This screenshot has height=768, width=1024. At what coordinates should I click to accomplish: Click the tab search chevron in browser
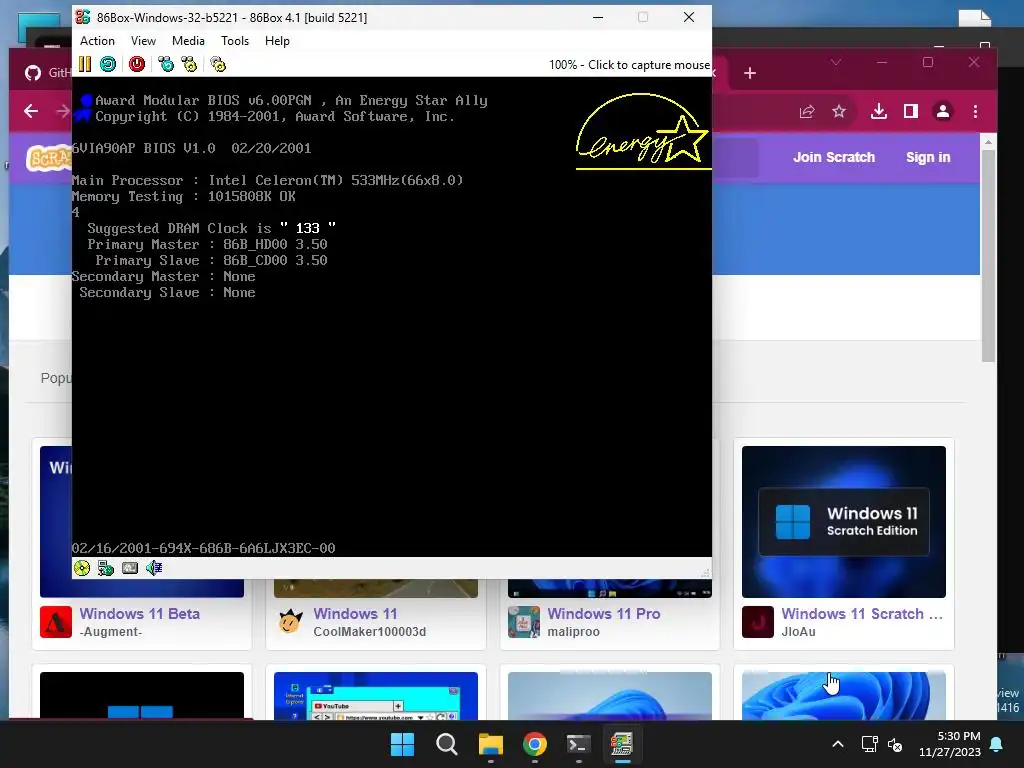pyautogui.click(x=836, y=62)
